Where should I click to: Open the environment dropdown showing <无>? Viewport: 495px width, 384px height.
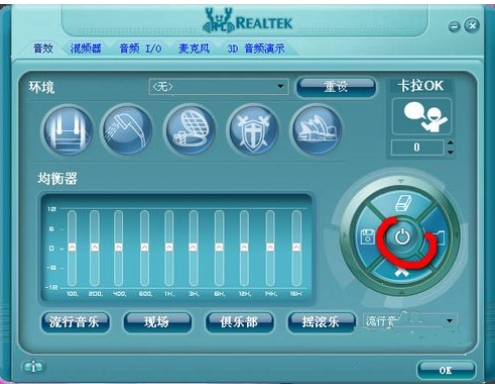pyautogui.click(x=219, y=87)
